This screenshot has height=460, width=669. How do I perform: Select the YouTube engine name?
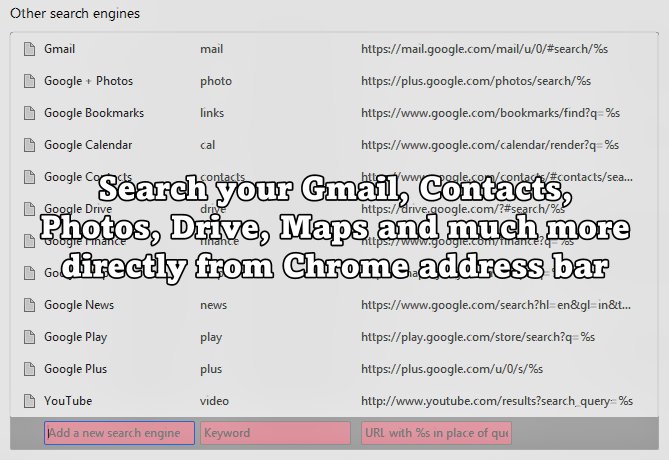pyautogui.click(x=68, y=401)
